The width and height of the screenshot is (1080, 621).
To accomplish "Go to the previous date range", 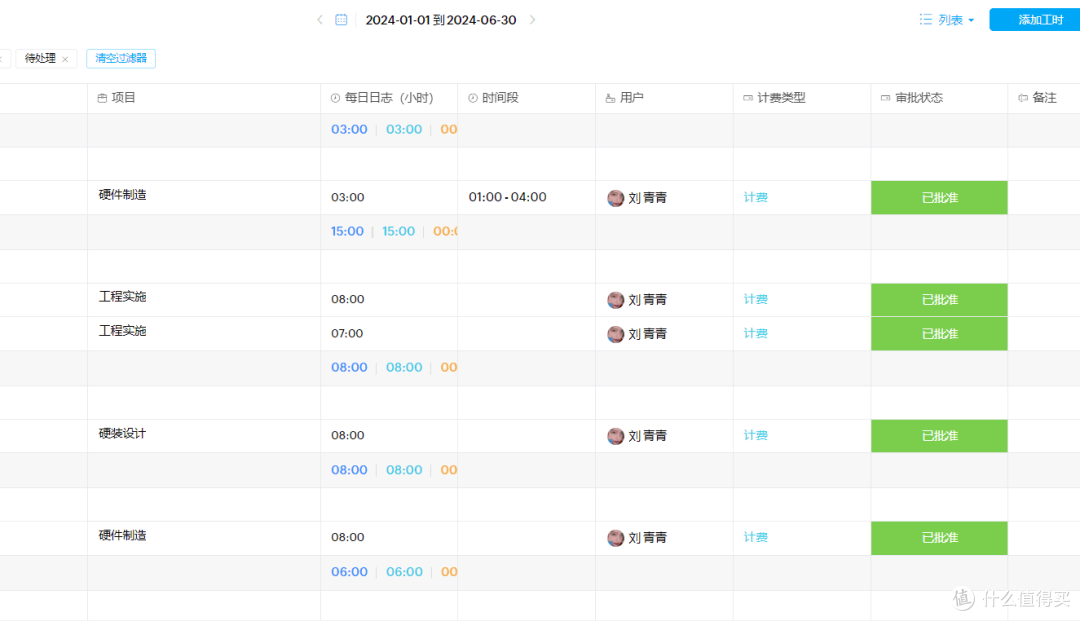I will [x=320, y=20].
